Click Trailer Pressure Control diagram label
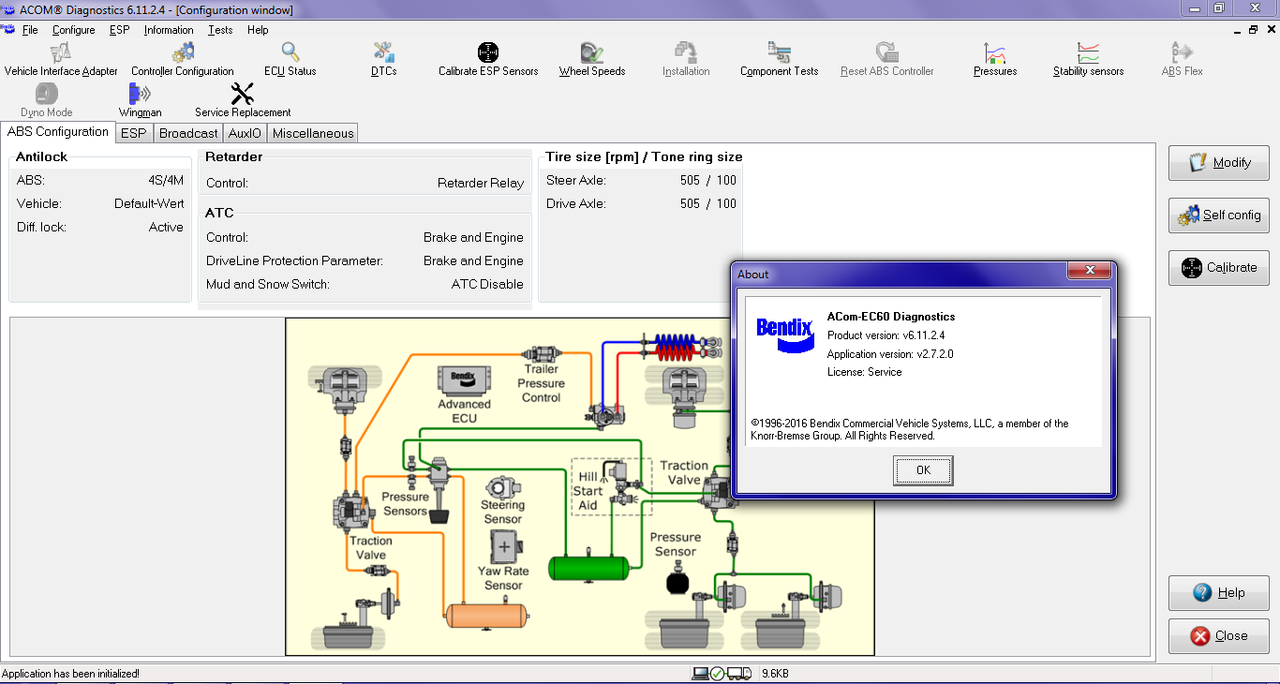The height and width of the screenshot is (684, 1280). [541, 383]
